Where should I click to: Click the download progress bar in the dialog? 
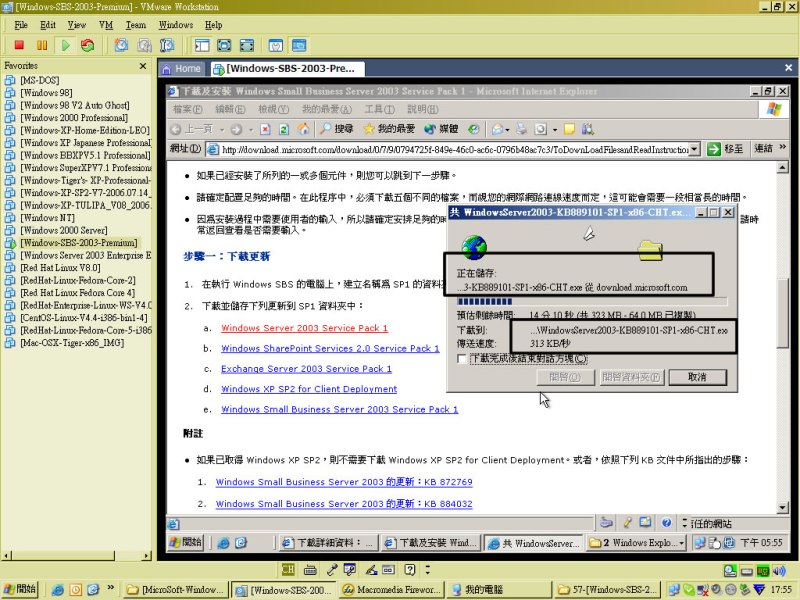click(x=592, y=302)
